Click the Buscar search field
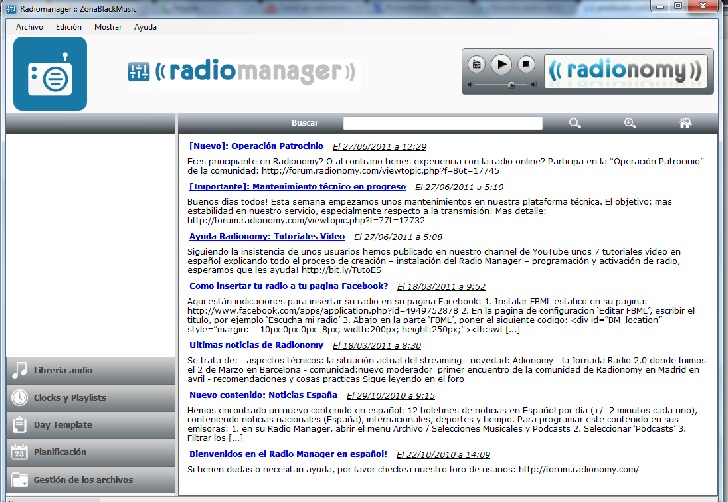Viewport: 728px width, 502px height. (x=442, y=123)
